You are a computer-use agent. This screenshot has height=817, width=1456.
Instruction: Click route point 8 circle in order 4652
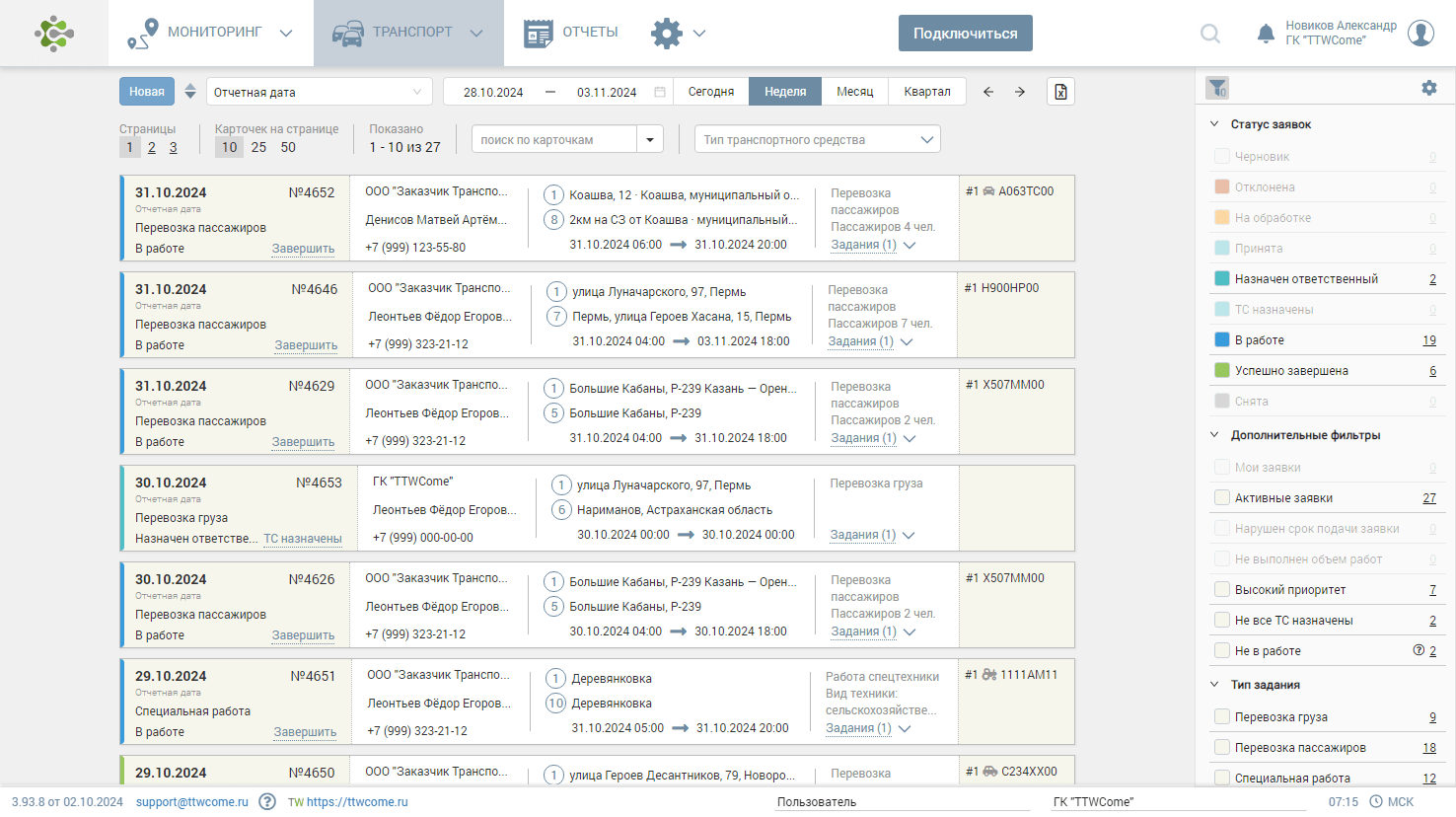click(x=554, y=219)
